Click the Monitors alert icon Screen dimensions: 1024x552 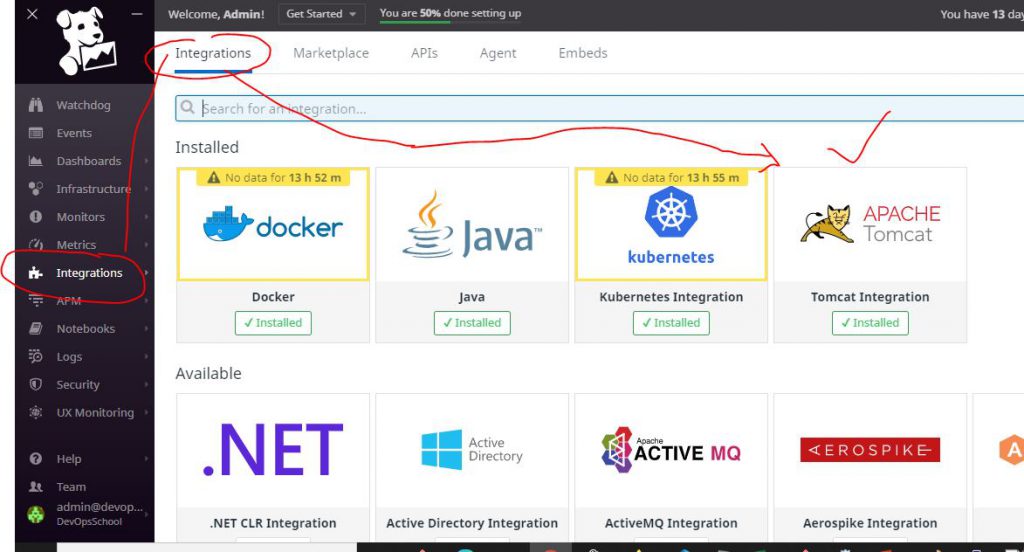(x=36, y=217)
